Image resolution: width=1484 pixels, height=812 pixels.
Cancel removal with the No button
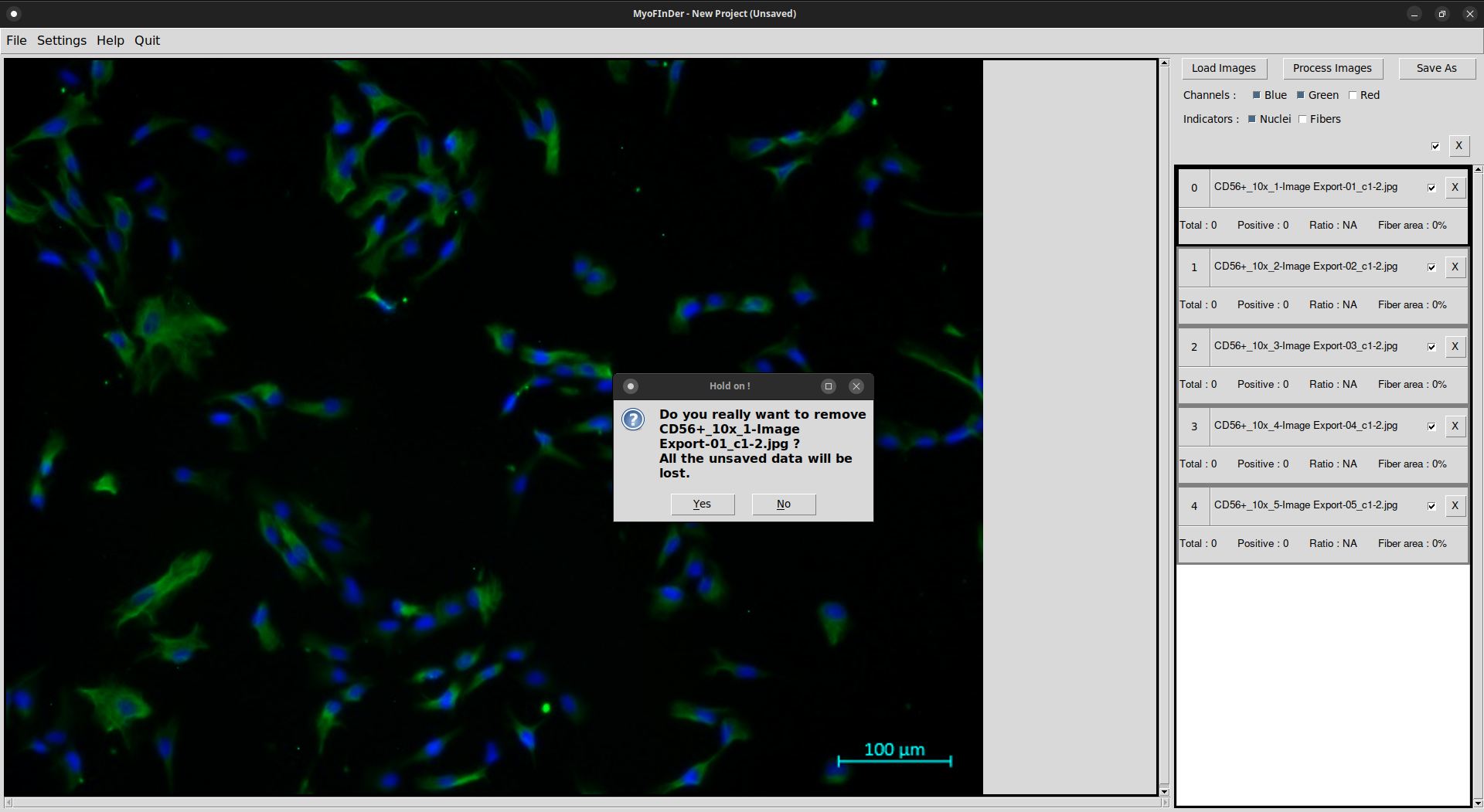click(784, 504)
